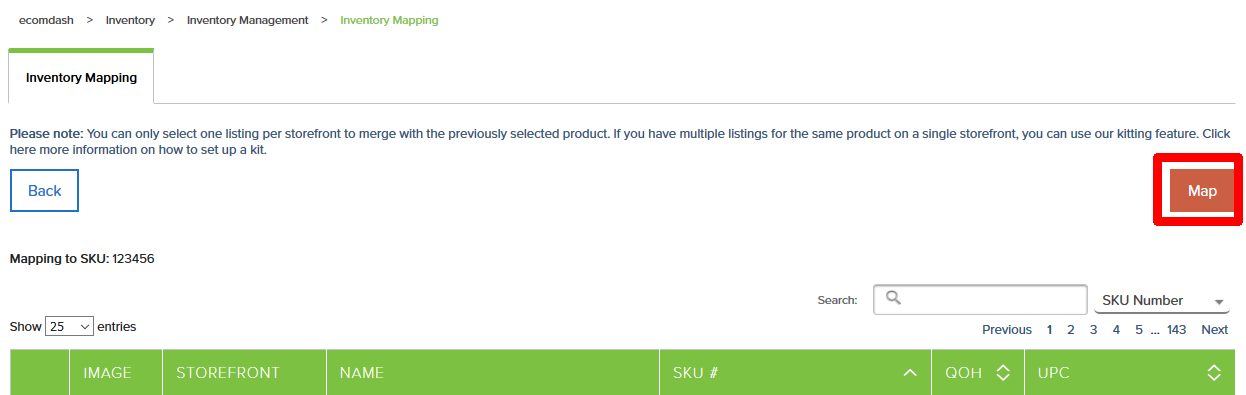The width and height of the screenshot is (1246, 395).
Task: Toggle sort arrows on UPC column
Action: point(1214,373)
